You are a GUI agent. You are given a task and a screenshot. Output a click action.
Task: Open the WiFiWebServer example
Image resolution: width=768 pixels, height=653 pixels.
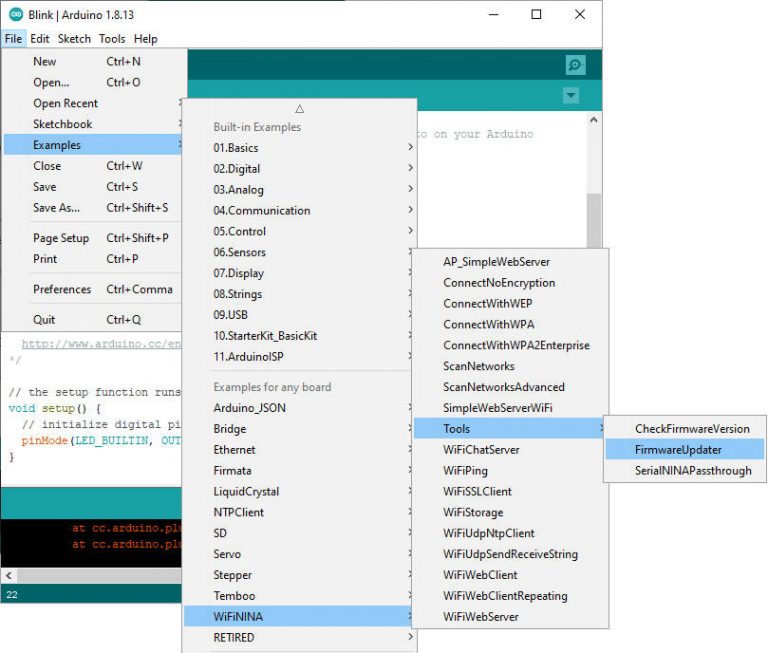(510, 617)
